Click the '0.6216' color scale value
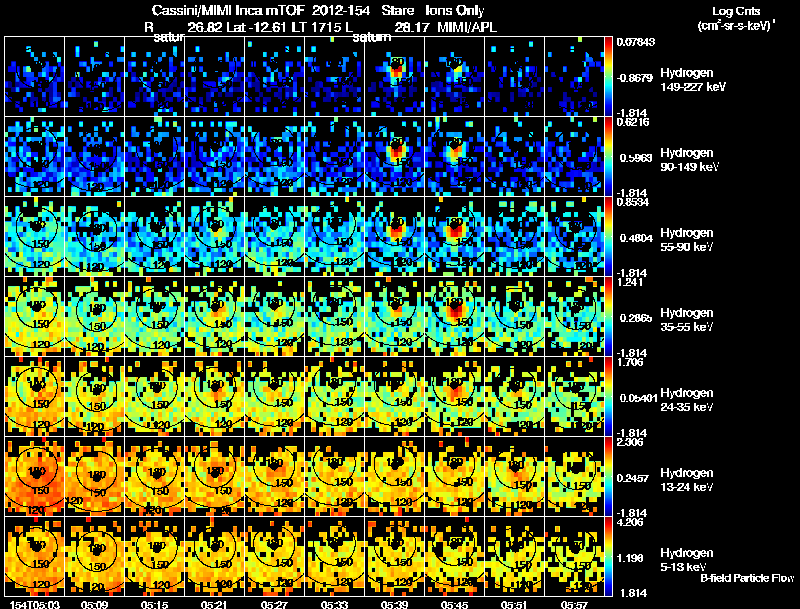This screenshot has height=609, width=800. 633,122
